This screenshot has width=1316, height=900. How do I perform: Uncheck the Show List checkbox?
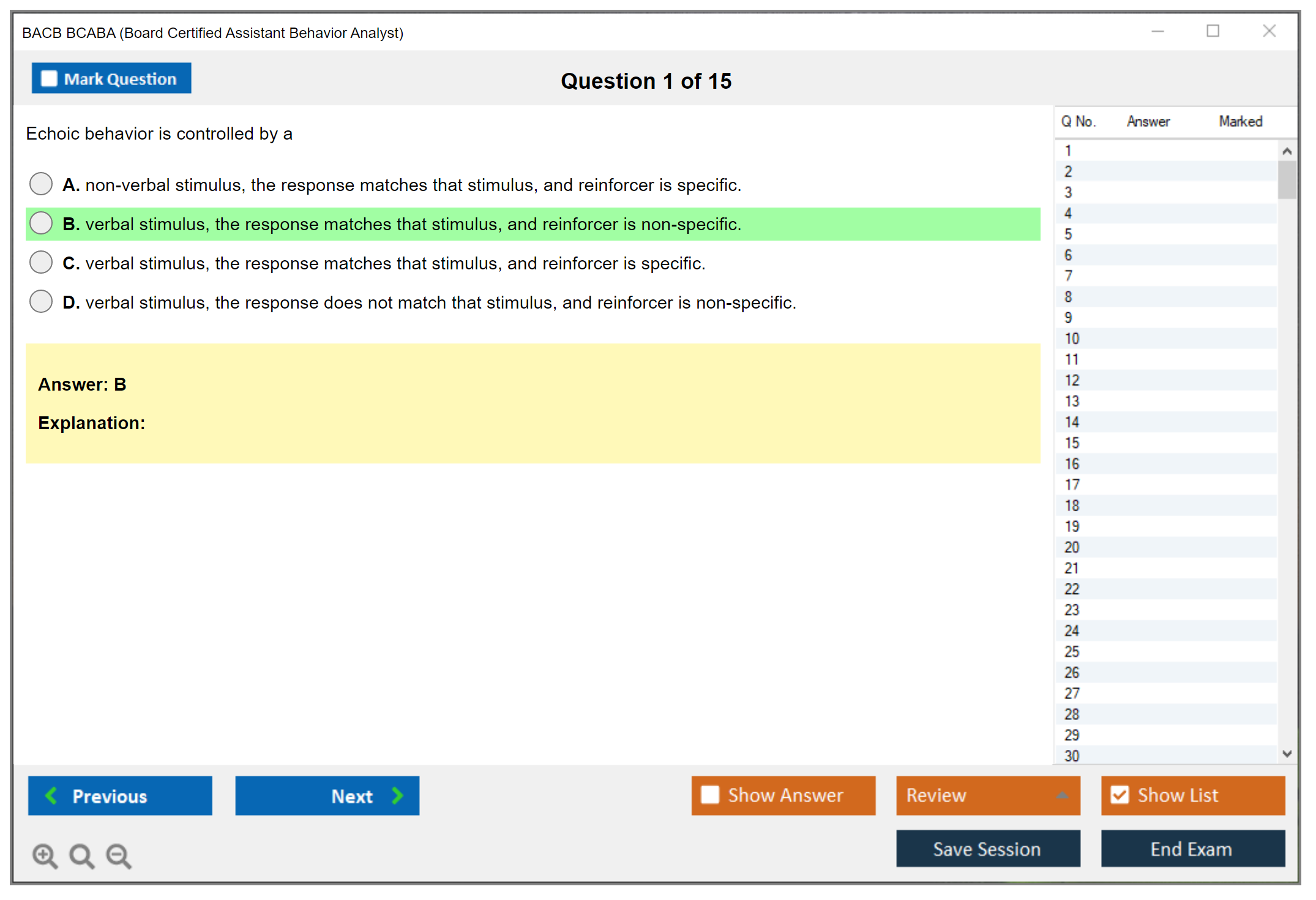pyautogui.click(x=1120, y=795)
